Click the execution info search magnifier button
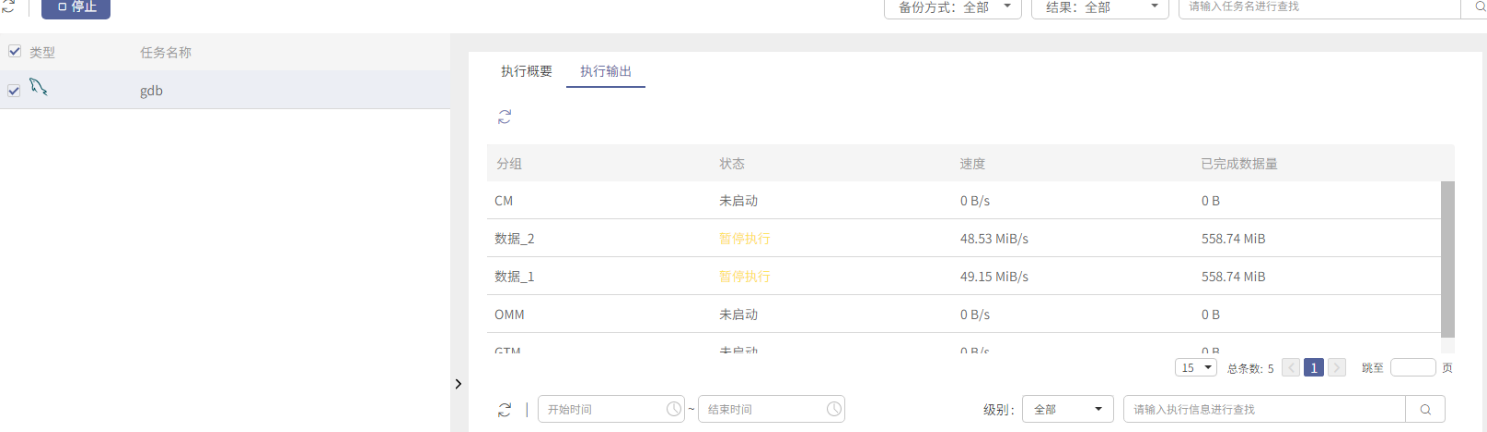This screenshot has height=432, width=1487. click(x=1425, y=409)
